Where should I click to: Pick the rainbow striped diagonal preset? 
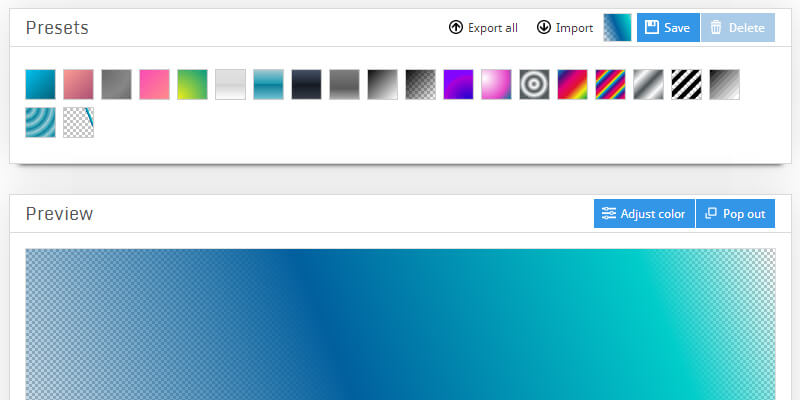(x=611, y=84)
